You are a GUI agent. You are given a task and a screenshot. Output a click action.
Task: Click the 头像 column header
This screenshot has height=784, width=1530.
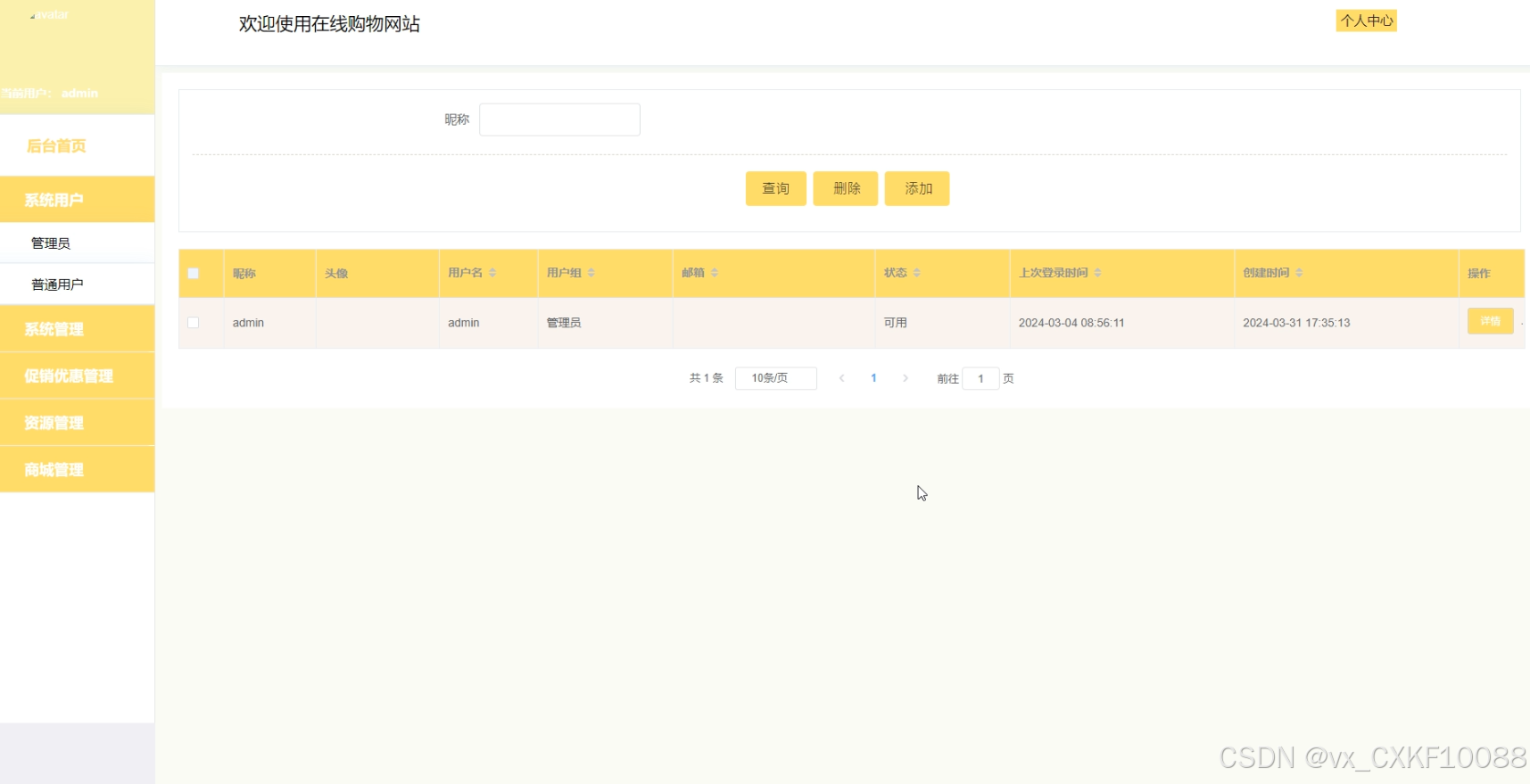point(336,274)
